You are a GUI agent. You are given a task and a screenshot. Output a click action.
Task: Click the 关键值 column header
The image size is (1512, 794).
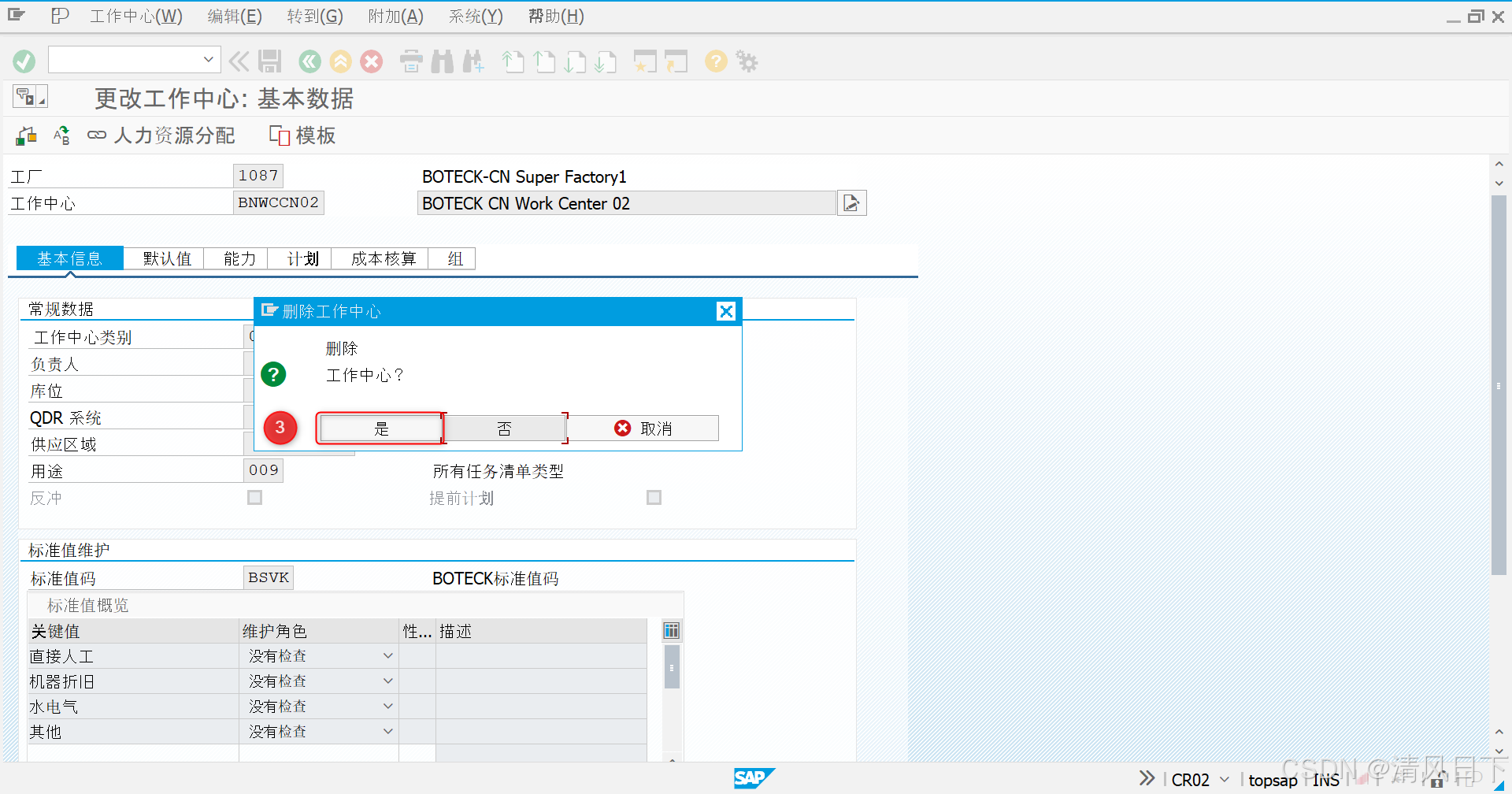133,631
